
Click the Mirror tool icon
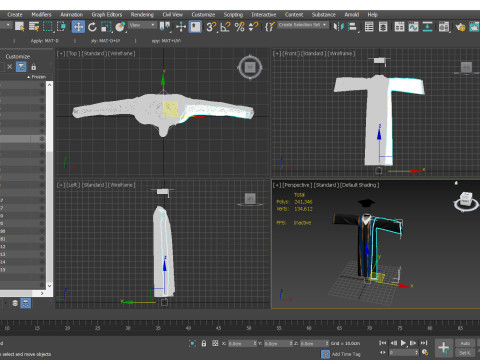point(339,27)
